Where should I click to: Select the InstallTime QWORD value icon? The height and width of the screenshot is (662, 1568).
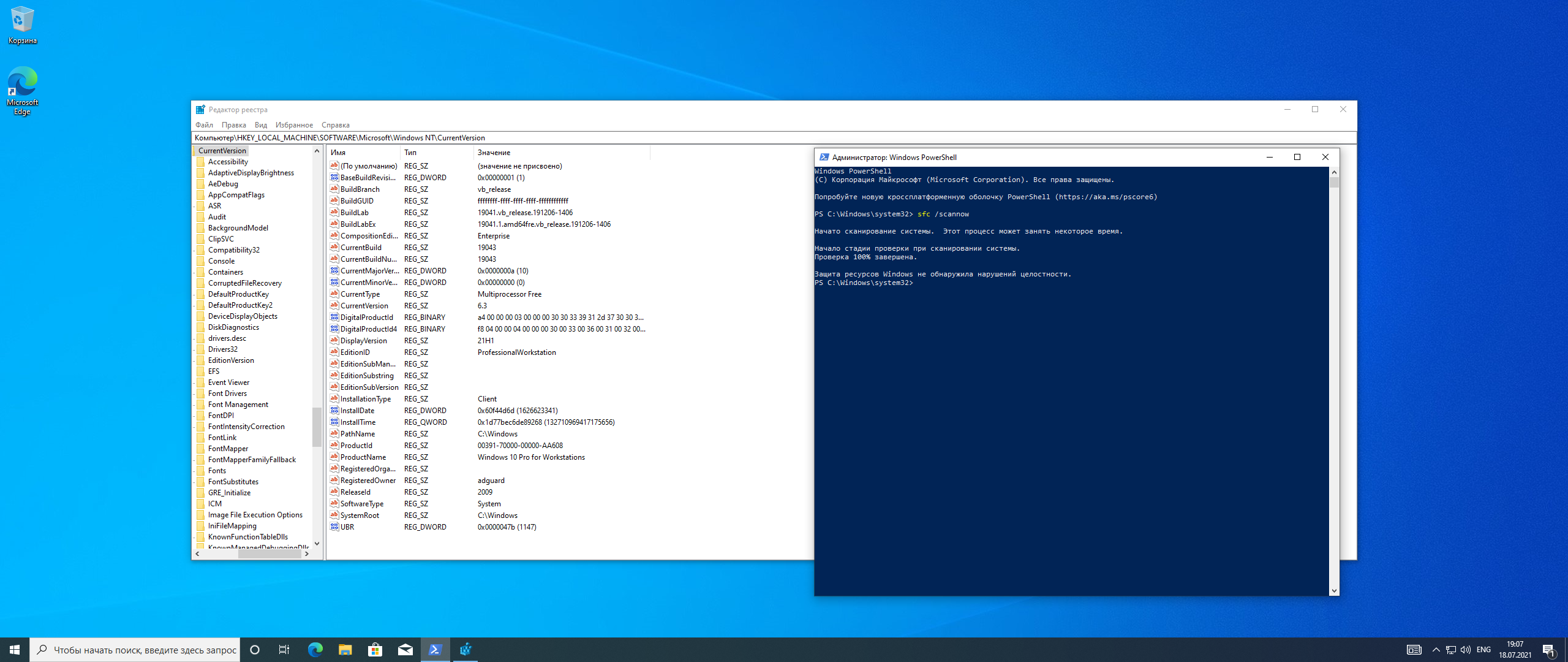coord(334,422)
